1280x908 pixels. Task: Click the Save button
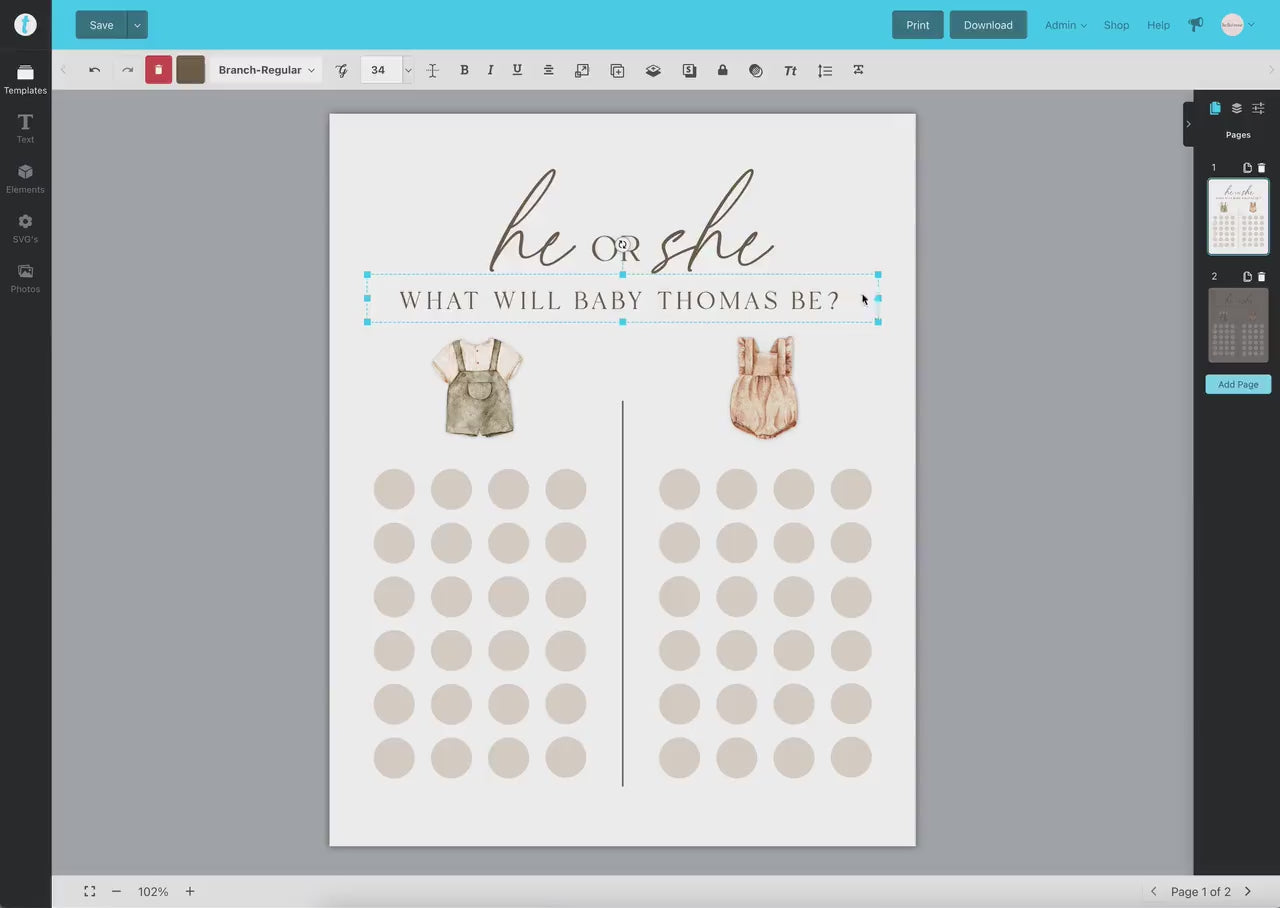click(x=101, y=25)
